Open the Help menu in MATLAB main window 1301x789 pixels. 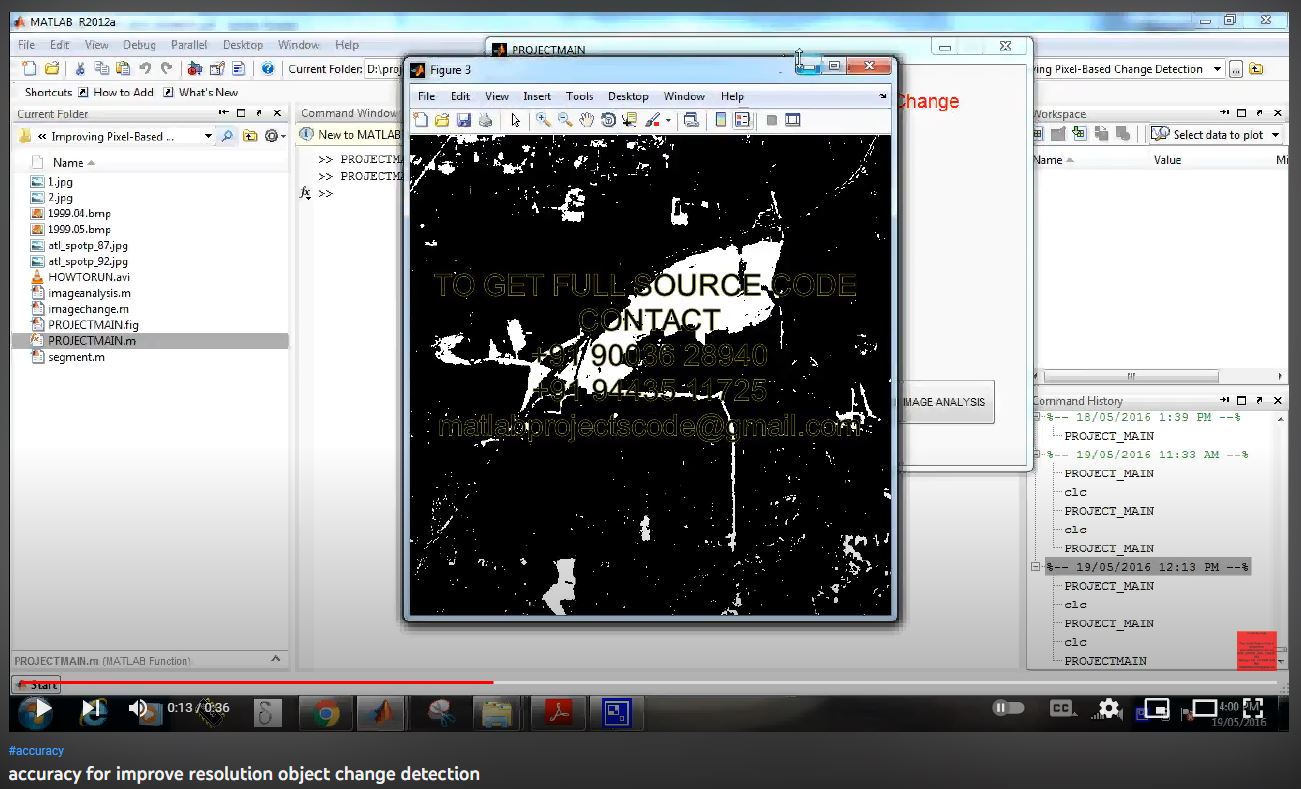point(347,45)
